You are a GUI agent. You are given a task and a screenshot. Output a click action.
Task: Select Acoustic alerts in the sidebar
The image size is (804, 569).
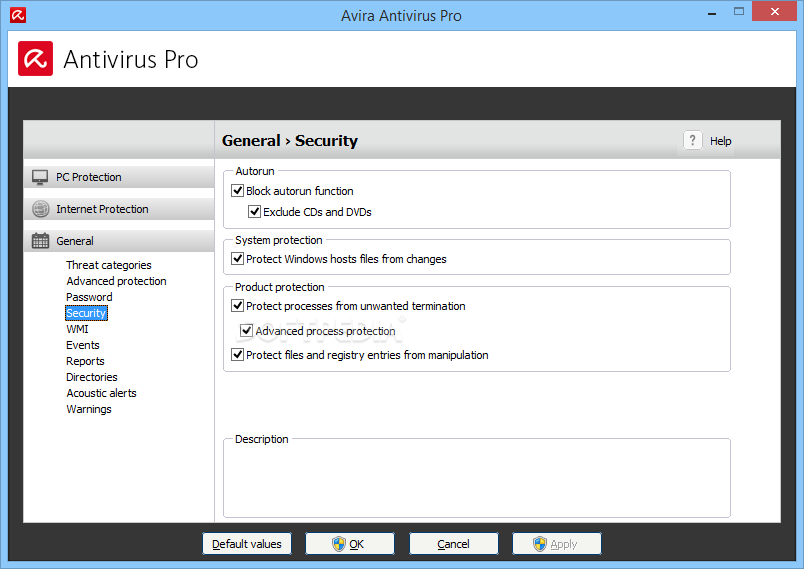coord(102,393)
